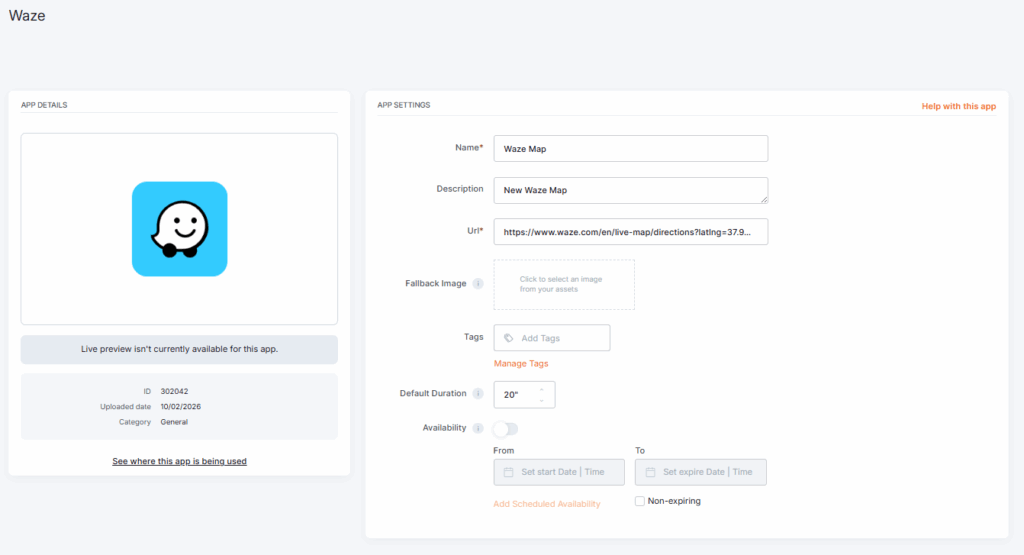Click Add Scheduled Availability
Viewport: 1024px width, 555px height.
click(546, 504)
